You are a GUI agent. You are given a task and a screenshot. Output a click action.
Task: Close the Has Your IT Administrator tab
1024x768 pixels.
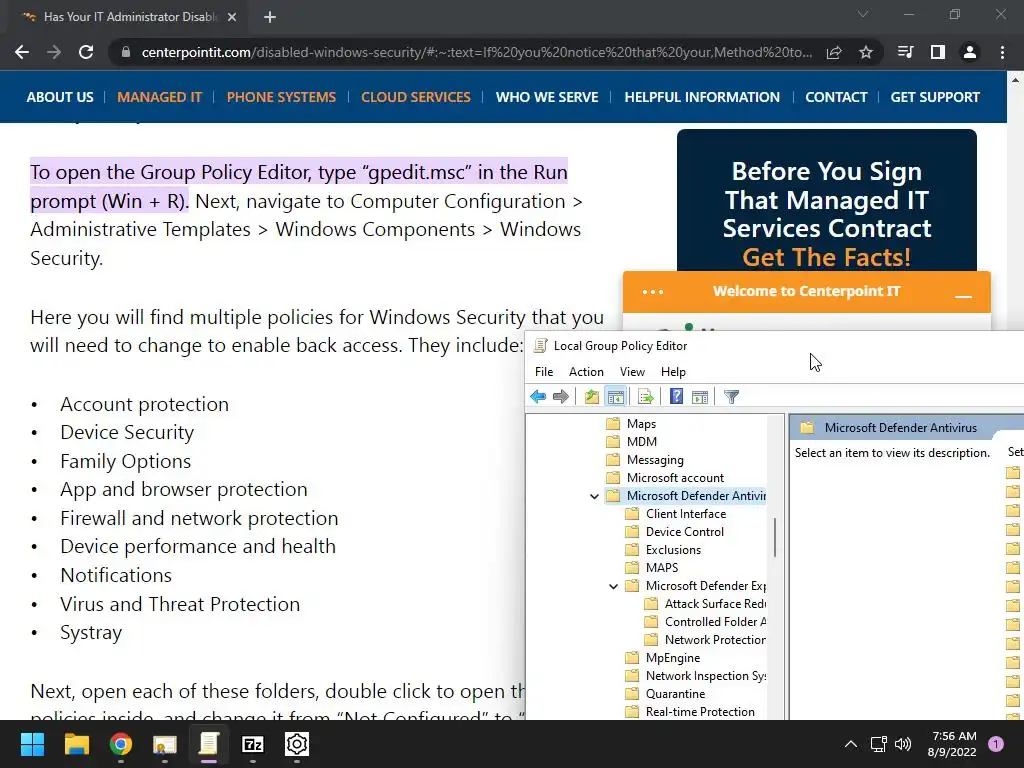232,17
